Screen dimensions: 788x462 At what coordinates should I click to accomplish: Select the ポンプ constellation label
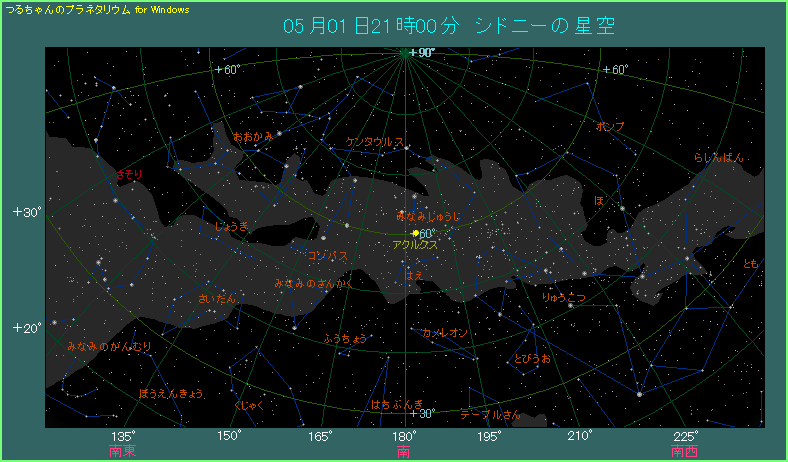(x=609, y=127)
